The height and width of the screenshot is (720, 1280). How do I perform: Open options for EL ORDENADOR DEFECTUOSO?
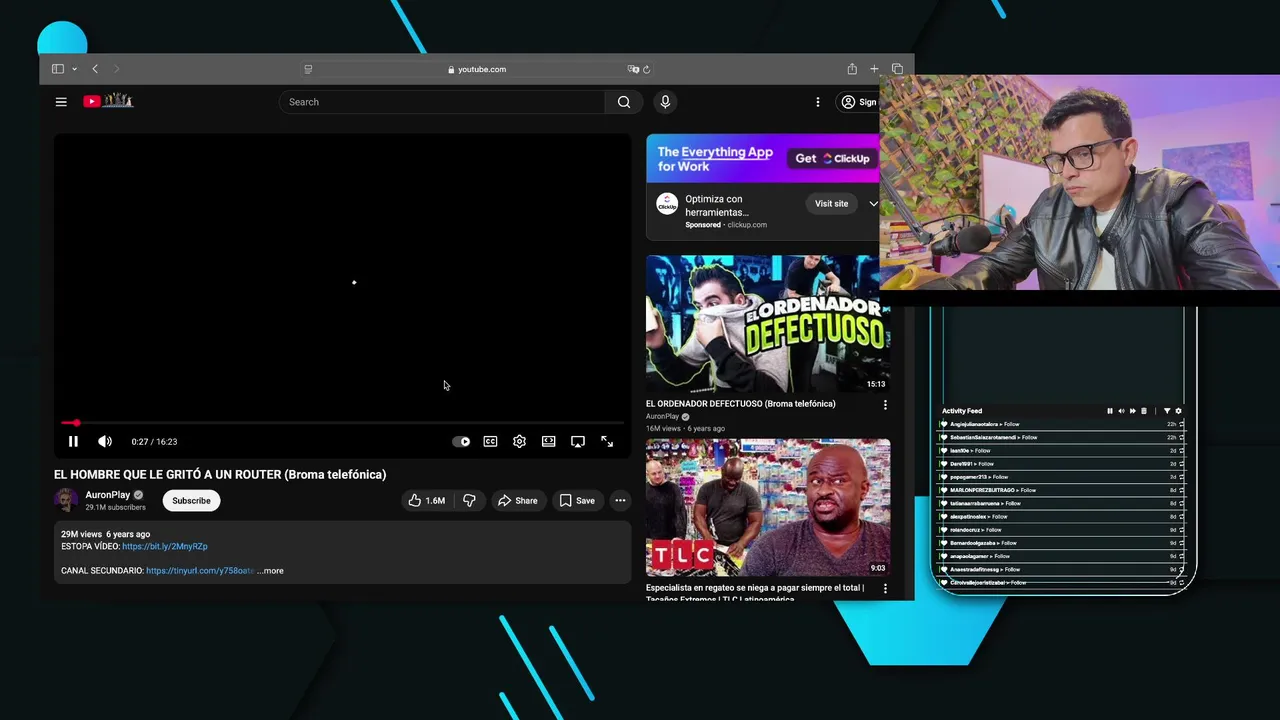(885, 405)
